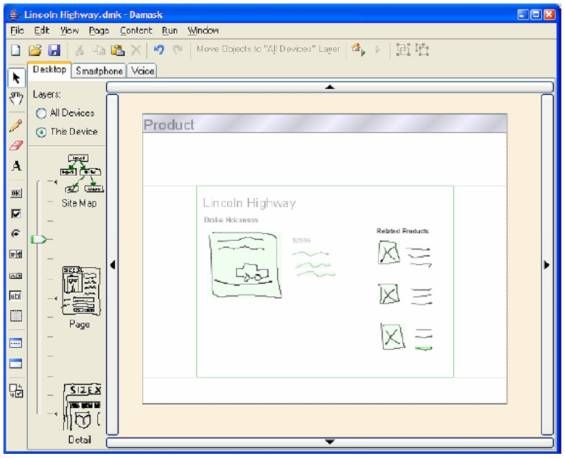Pick the pencil drawing tool

click(x=16, y=125)
